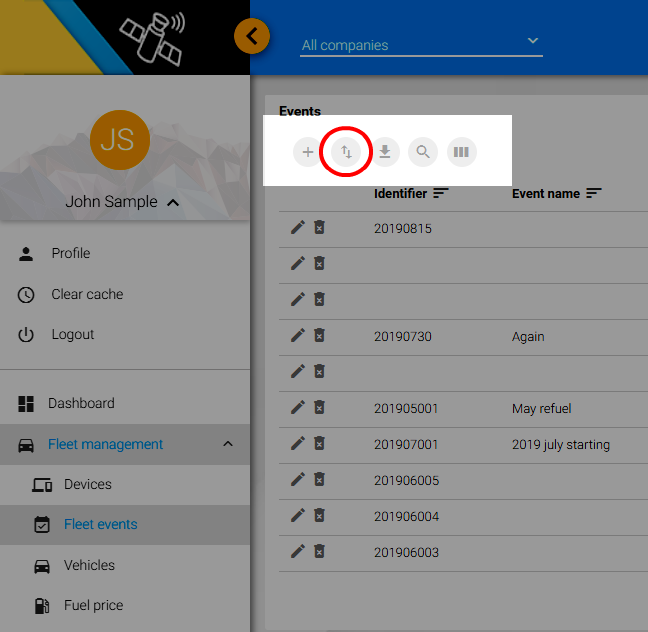Viewport: 648px width, 632px height.
Task: Delete the 2019 july starting event
Action: (319, 444)
